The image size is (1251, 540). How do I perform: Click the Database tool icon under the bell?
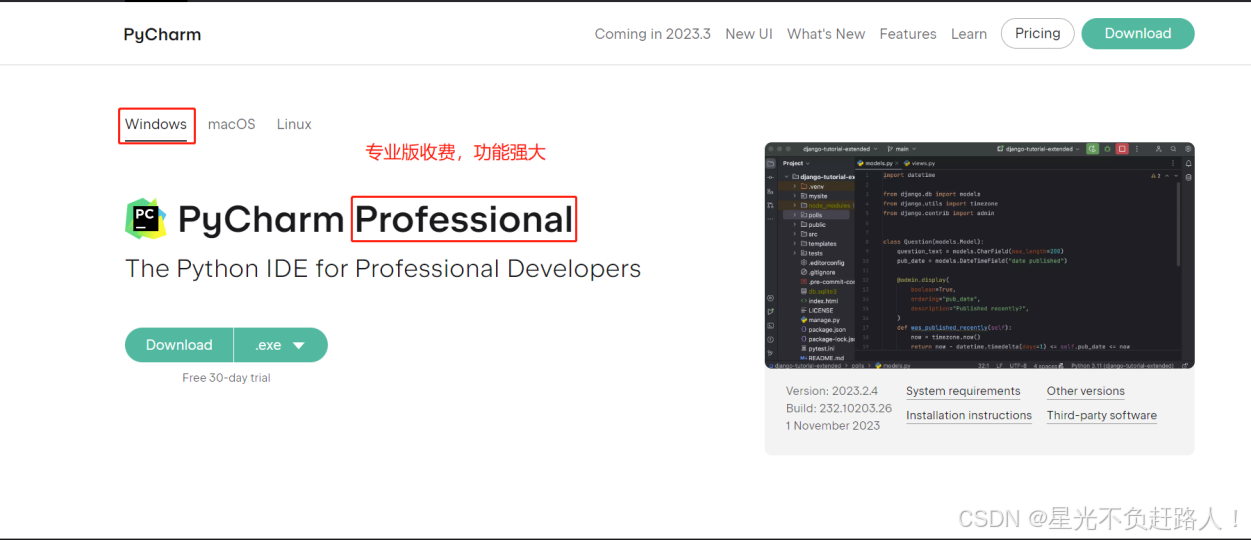pos(1188,177)
